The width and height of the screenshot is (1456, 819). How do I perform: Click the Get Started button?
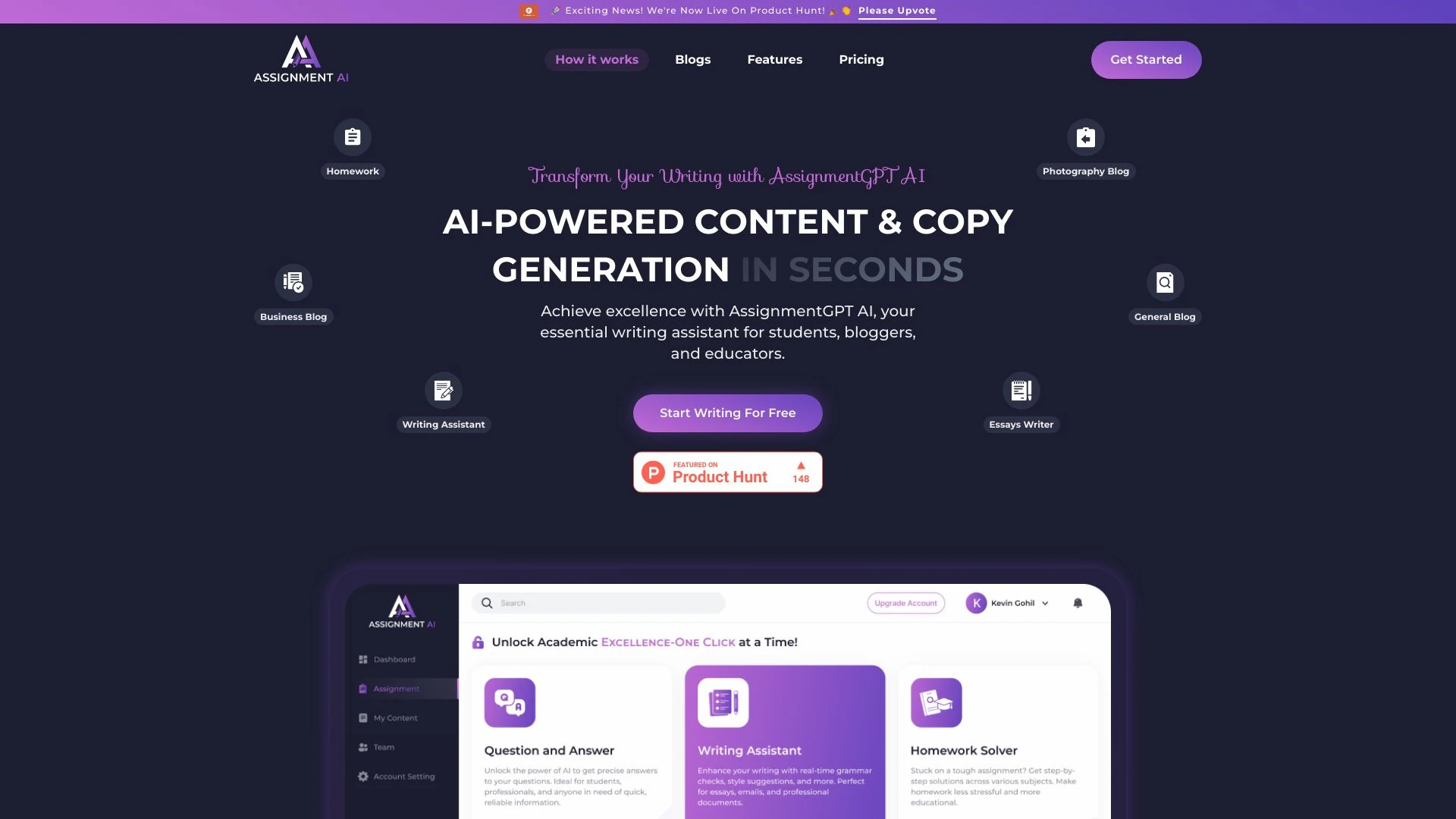tap(1146, 59)
